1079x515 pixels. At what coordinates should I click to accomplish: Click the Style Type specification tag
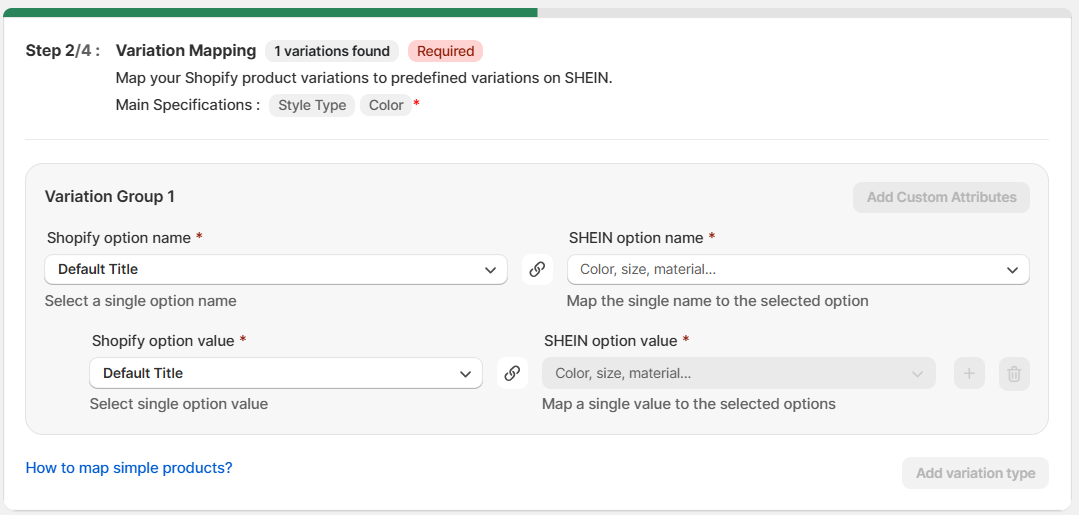coord(312,105)
